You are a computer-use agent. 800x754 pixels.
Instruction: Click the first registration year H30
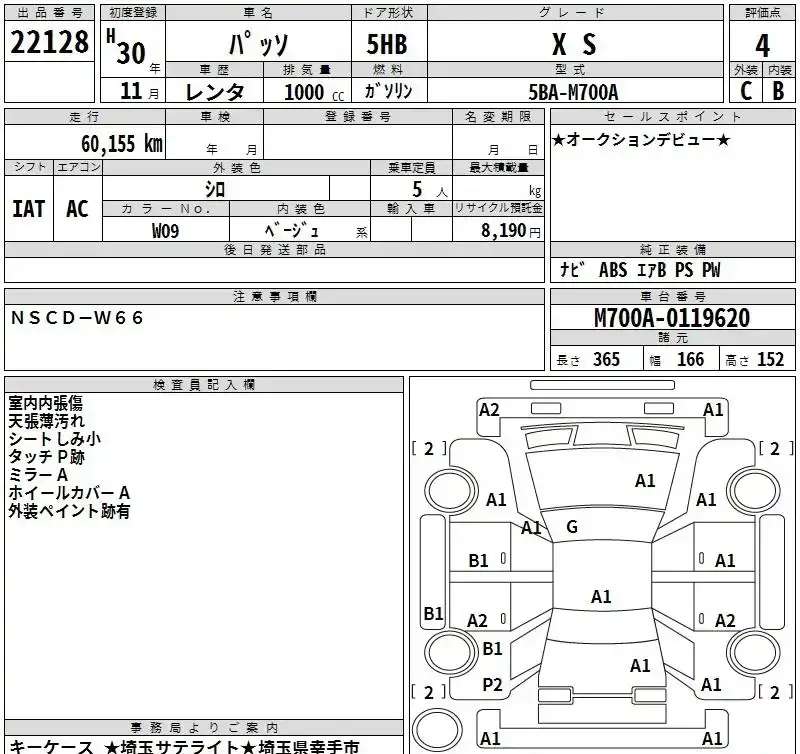click(132, 48)
